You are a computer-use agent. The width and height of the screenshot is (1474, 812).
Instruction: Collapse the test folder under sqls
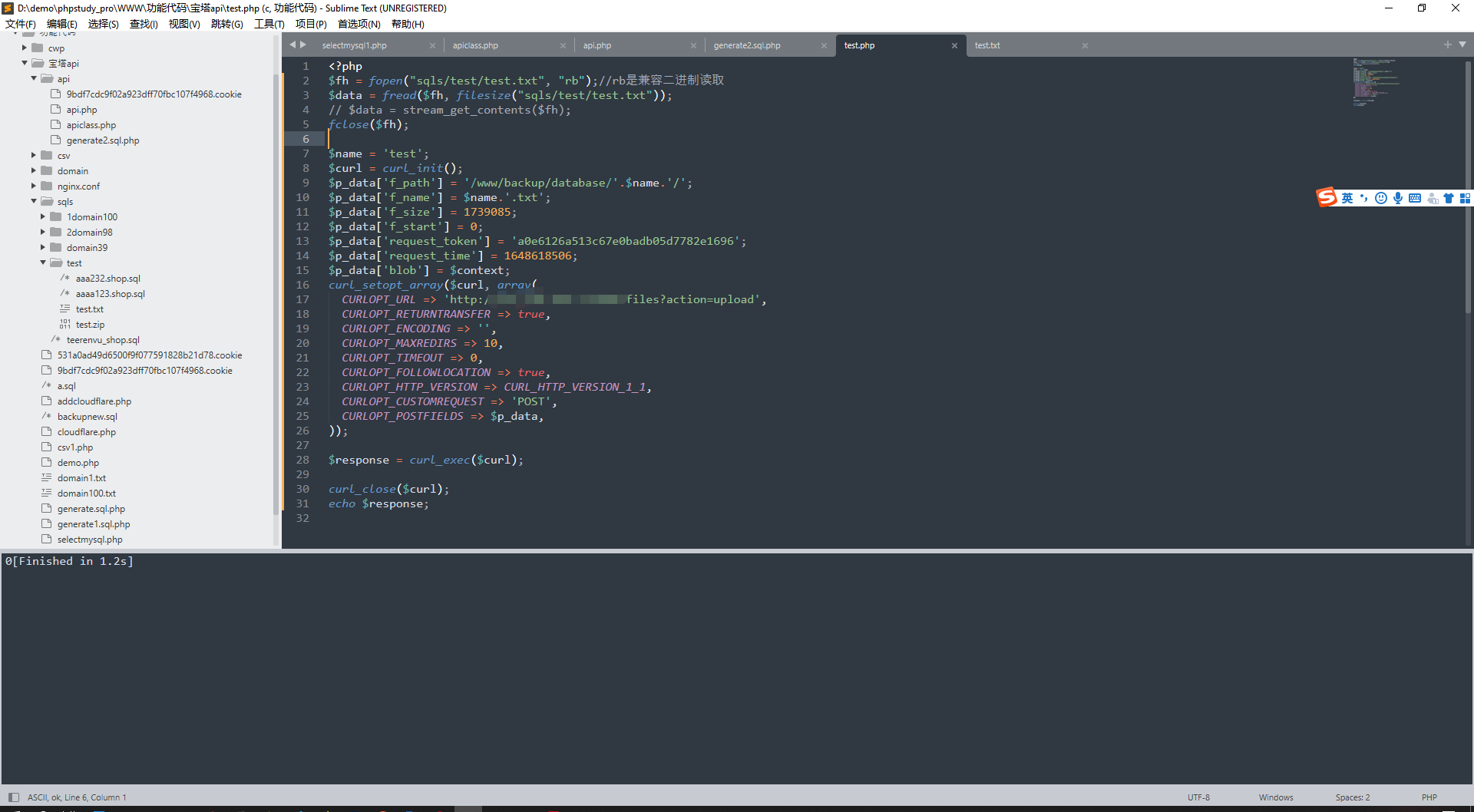tap(43, 262)
